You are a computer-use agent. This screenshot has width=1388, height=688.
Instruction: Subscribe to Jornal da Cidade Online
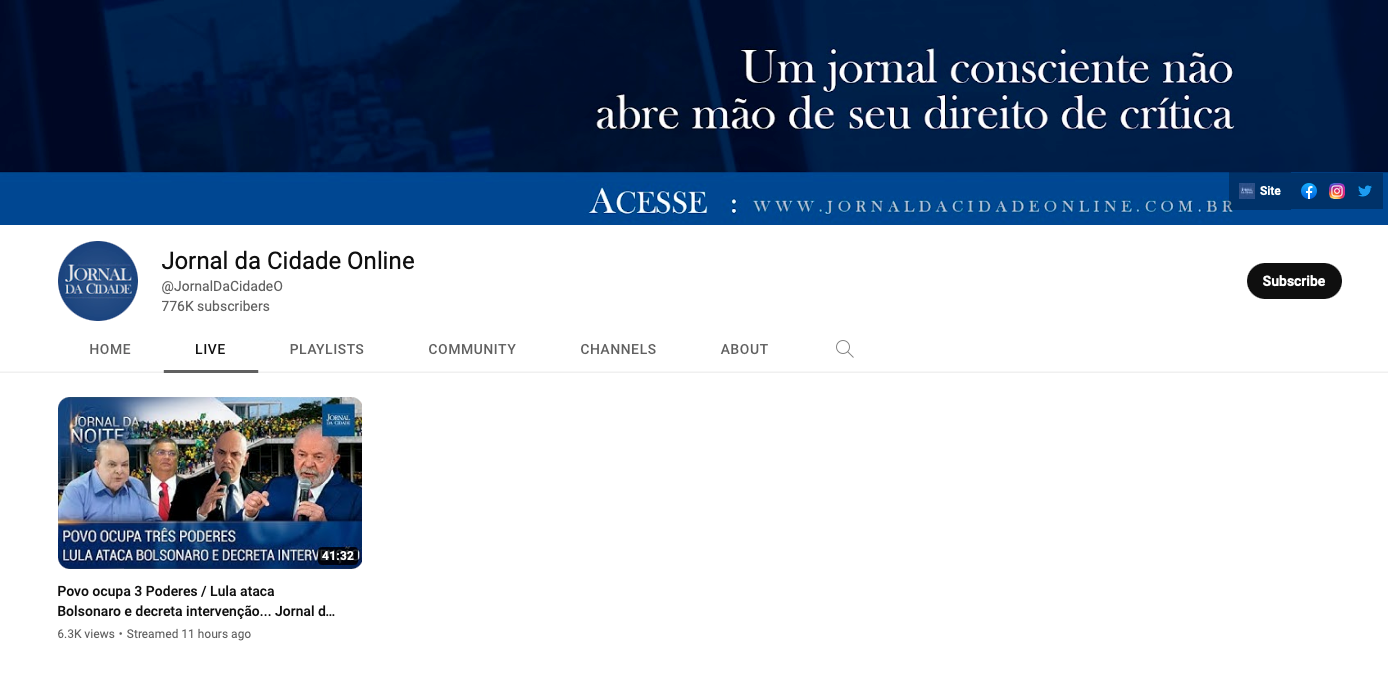point(1294,281)
